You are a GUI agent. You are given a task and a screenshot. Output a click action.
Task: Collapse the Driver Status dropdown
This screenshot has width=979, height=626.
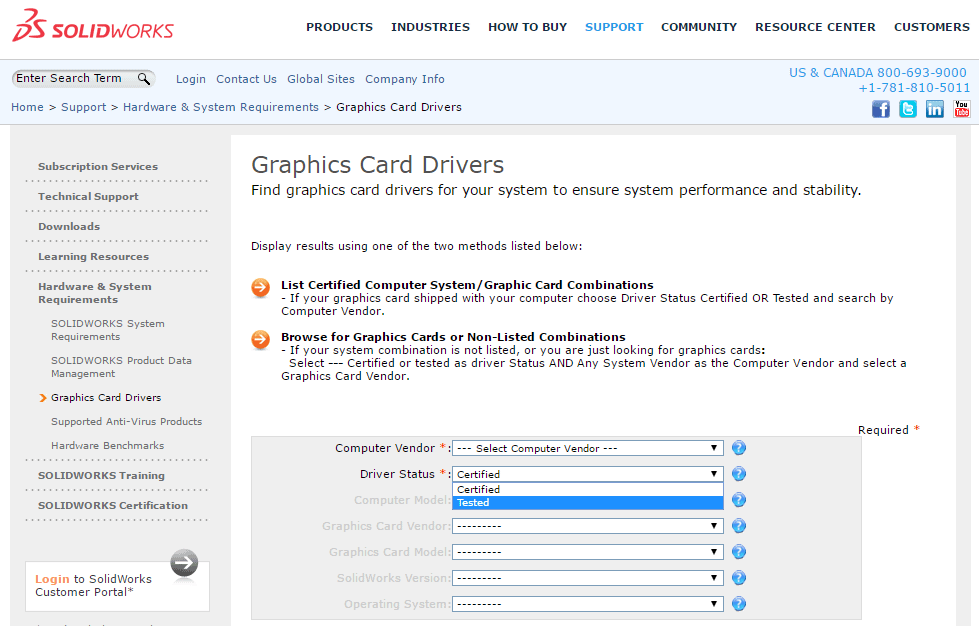coord(588,474)
